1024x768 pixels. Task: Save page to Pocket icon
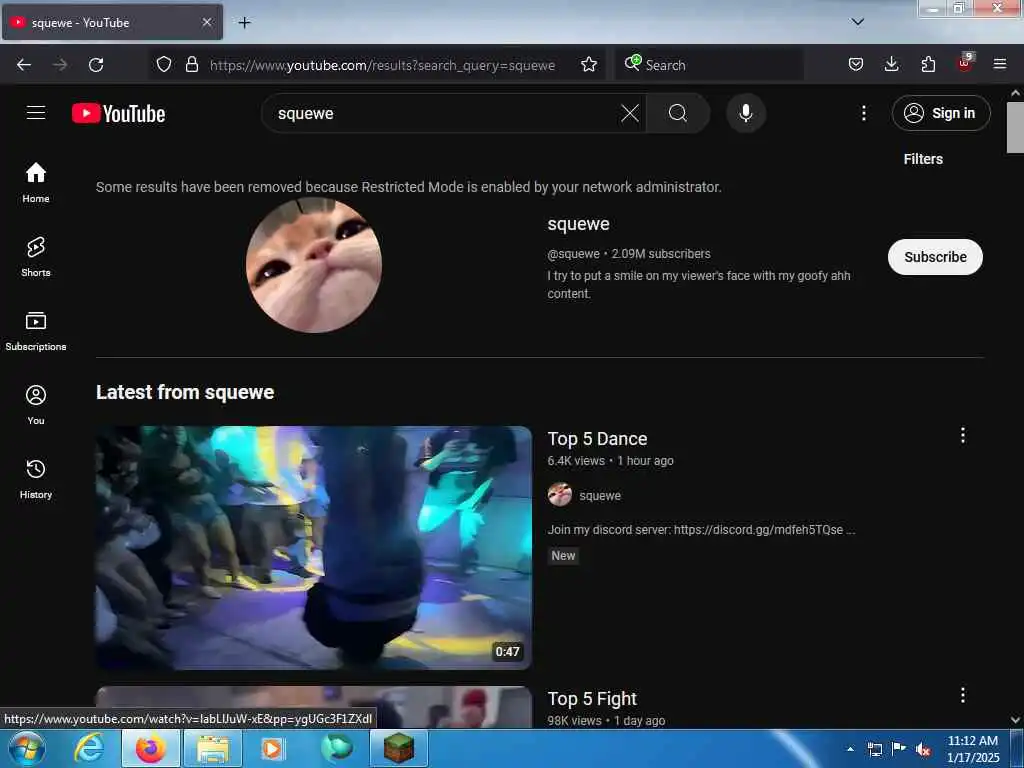tap(856, 64)
